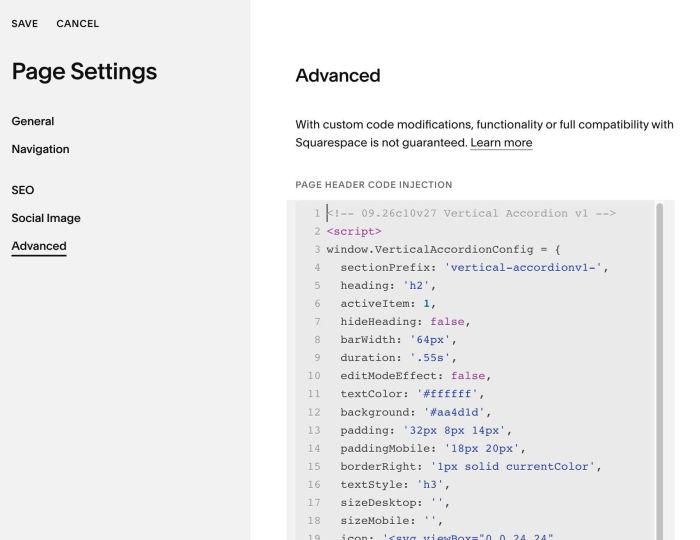Open the General settings tab
The width and height of the screenshot is (700, 540).
(x=33, y=121)
